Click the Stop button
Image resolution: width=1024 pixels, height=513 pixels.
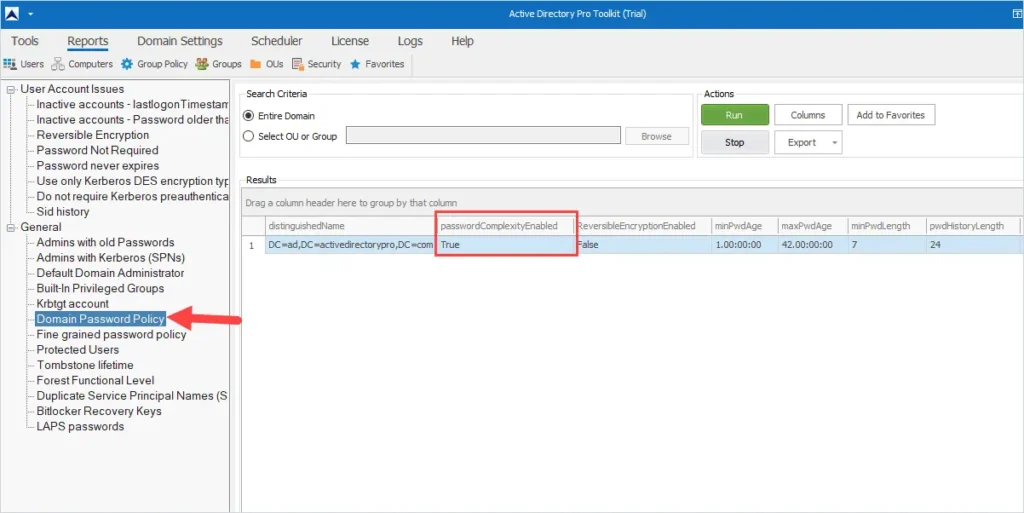[735, 143]
